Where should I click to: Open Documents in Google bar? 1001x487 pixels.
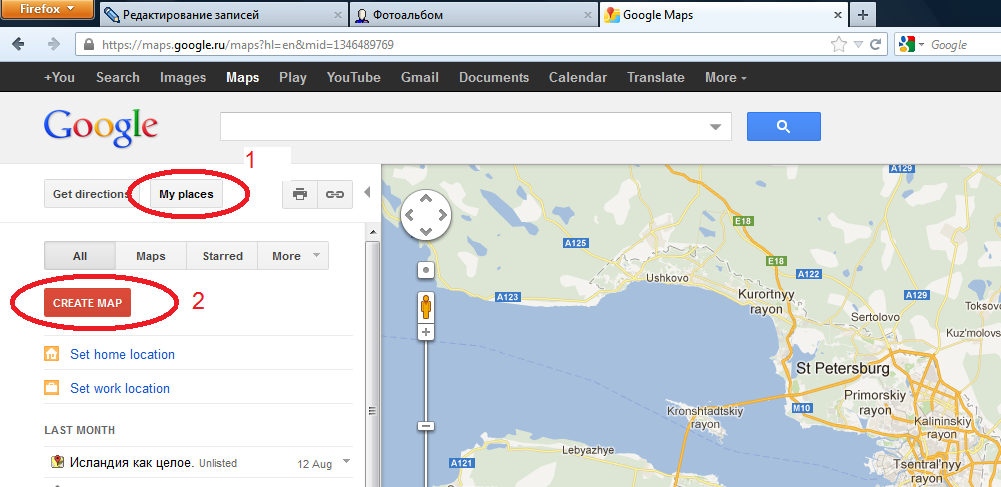click(x=494, y=77)
